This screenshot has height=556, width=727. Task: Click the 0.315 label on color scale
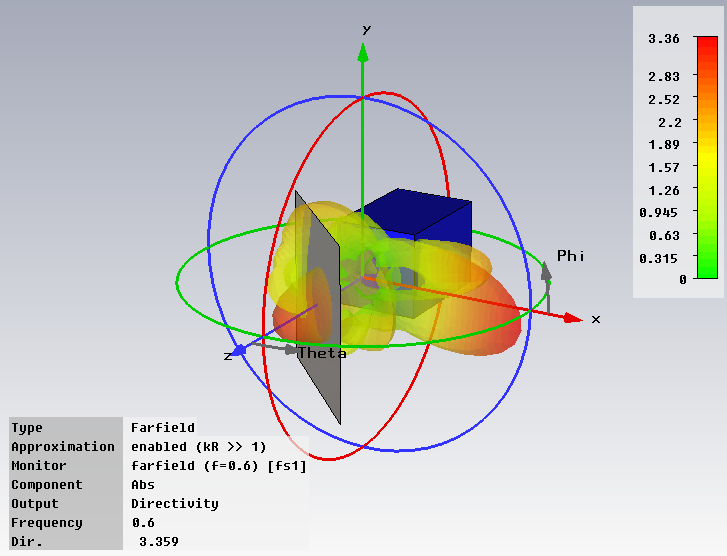coord(658,258)
